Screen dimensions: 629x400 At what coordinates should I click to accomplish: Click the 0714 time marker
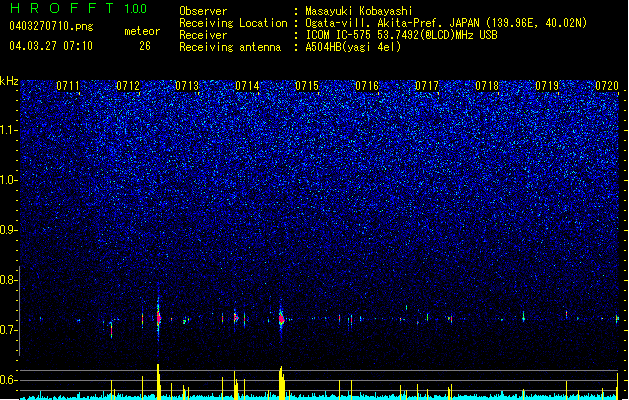pyautogui.click(x=247, y=86)
